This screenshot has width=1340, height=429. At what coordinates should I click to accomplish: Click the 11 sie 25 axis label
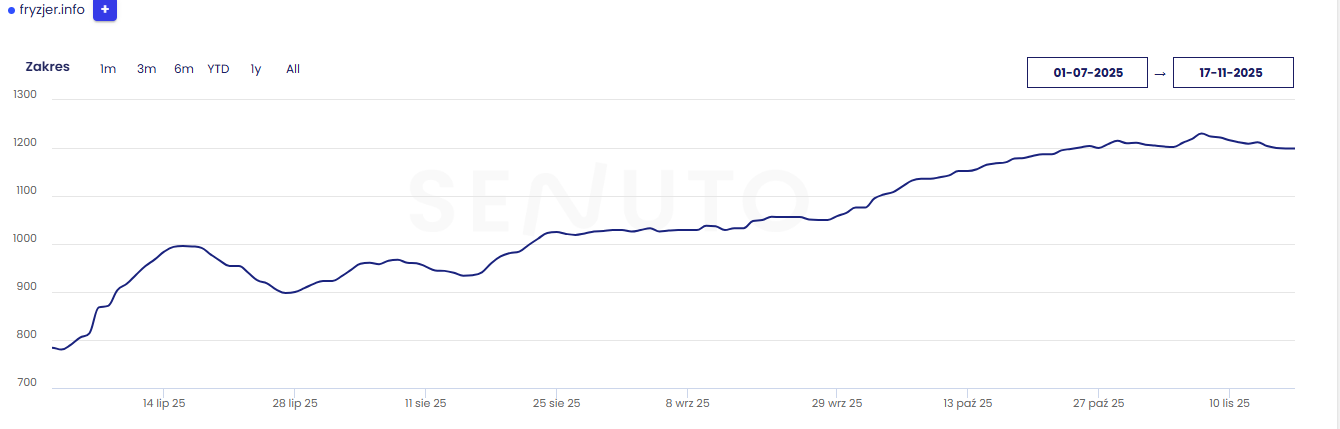pos(426,404)
